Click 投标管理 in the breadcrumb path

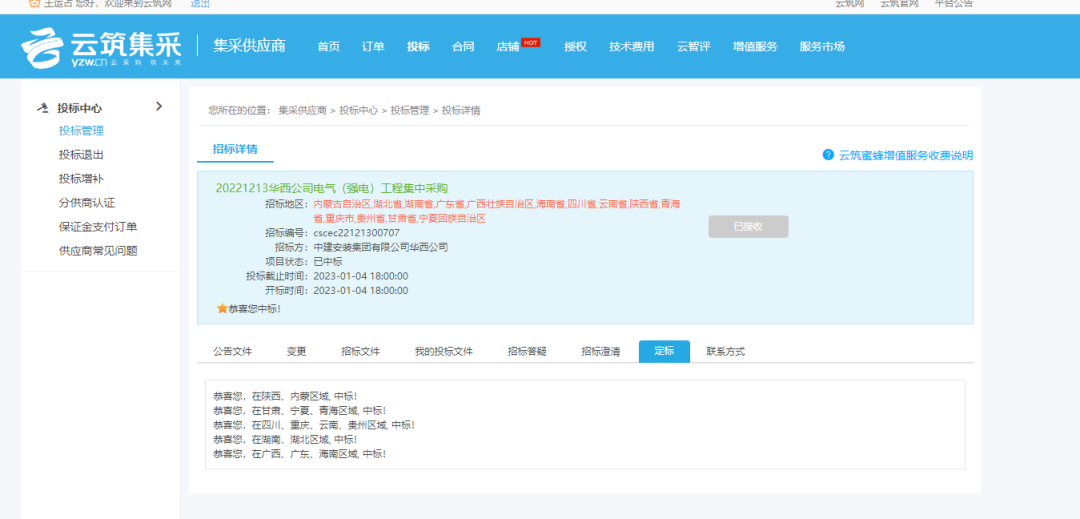[409, 111]
